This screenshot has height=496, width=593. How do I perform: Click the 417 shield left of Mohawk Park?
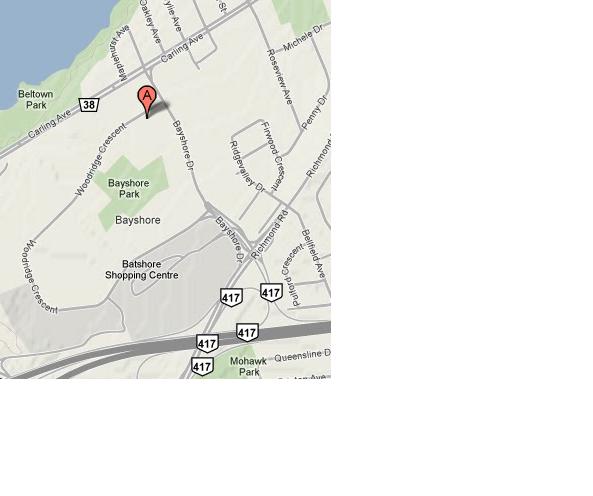point(202,366)
